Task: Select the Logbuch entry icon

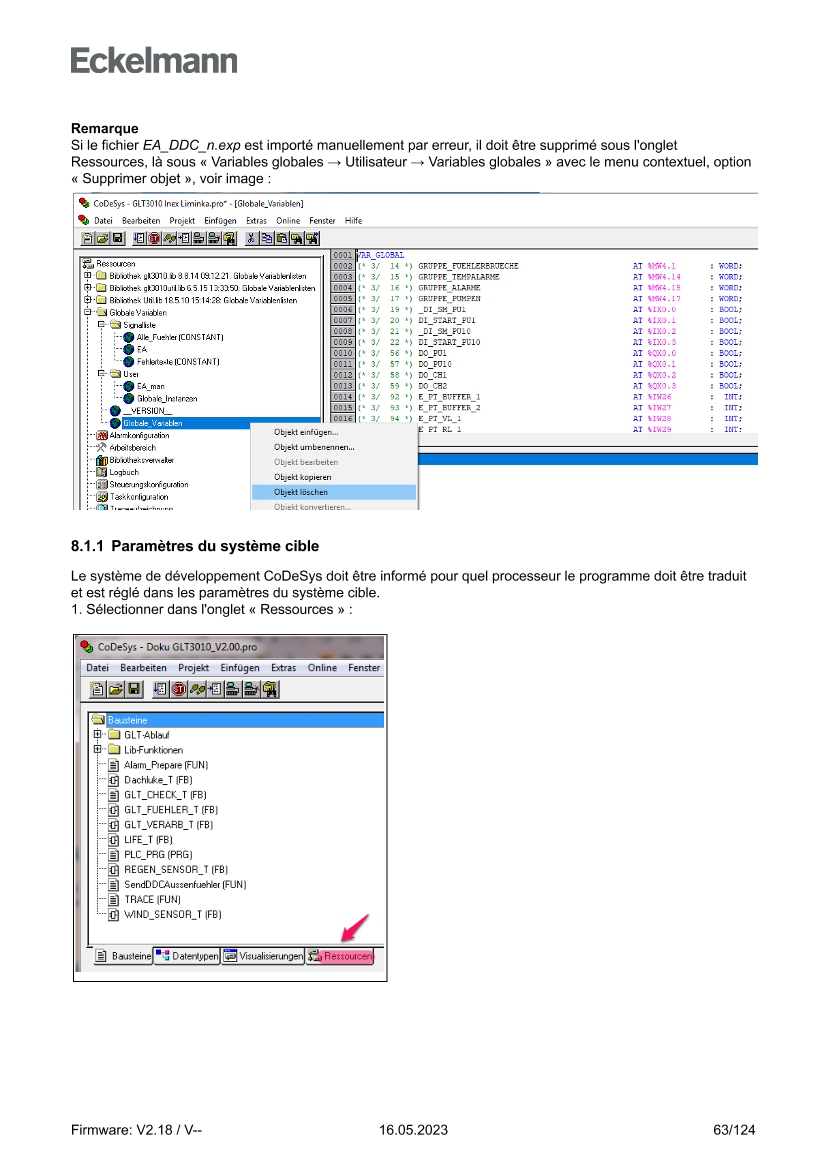Action: [102, 472]
